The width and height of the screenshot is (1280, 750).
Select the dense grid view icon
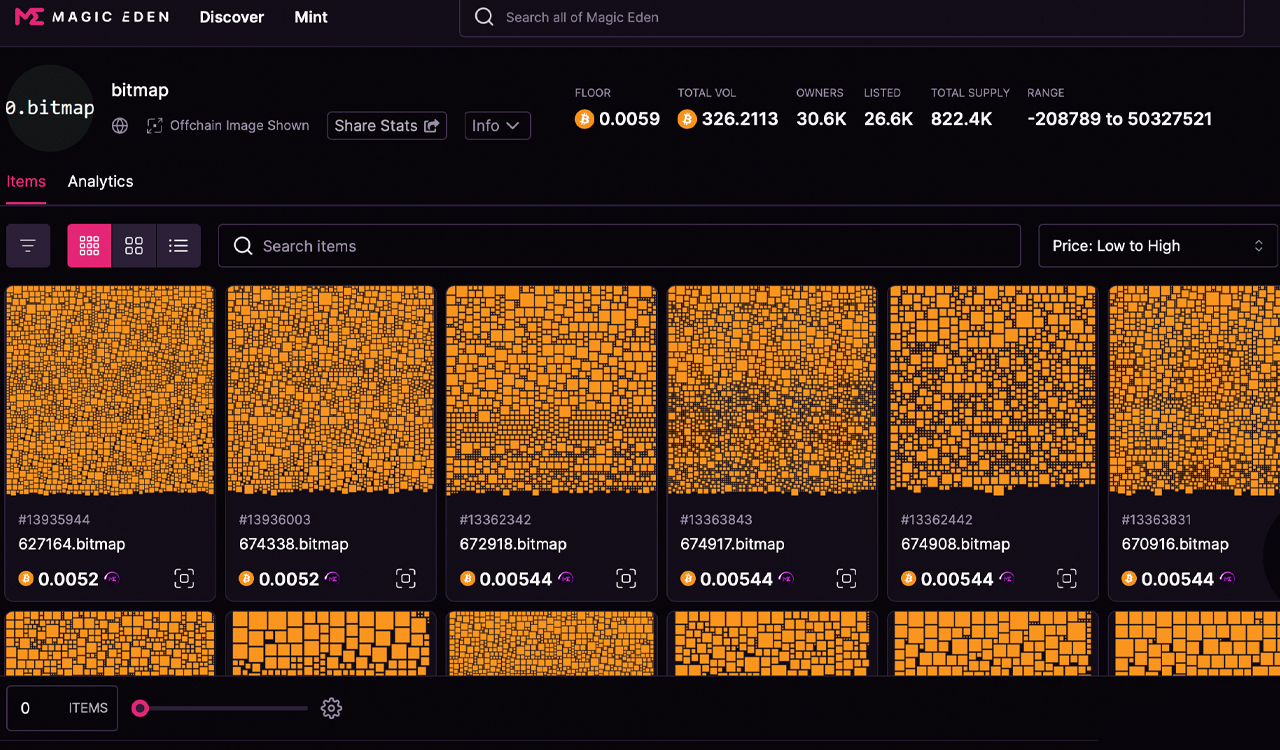89,245
